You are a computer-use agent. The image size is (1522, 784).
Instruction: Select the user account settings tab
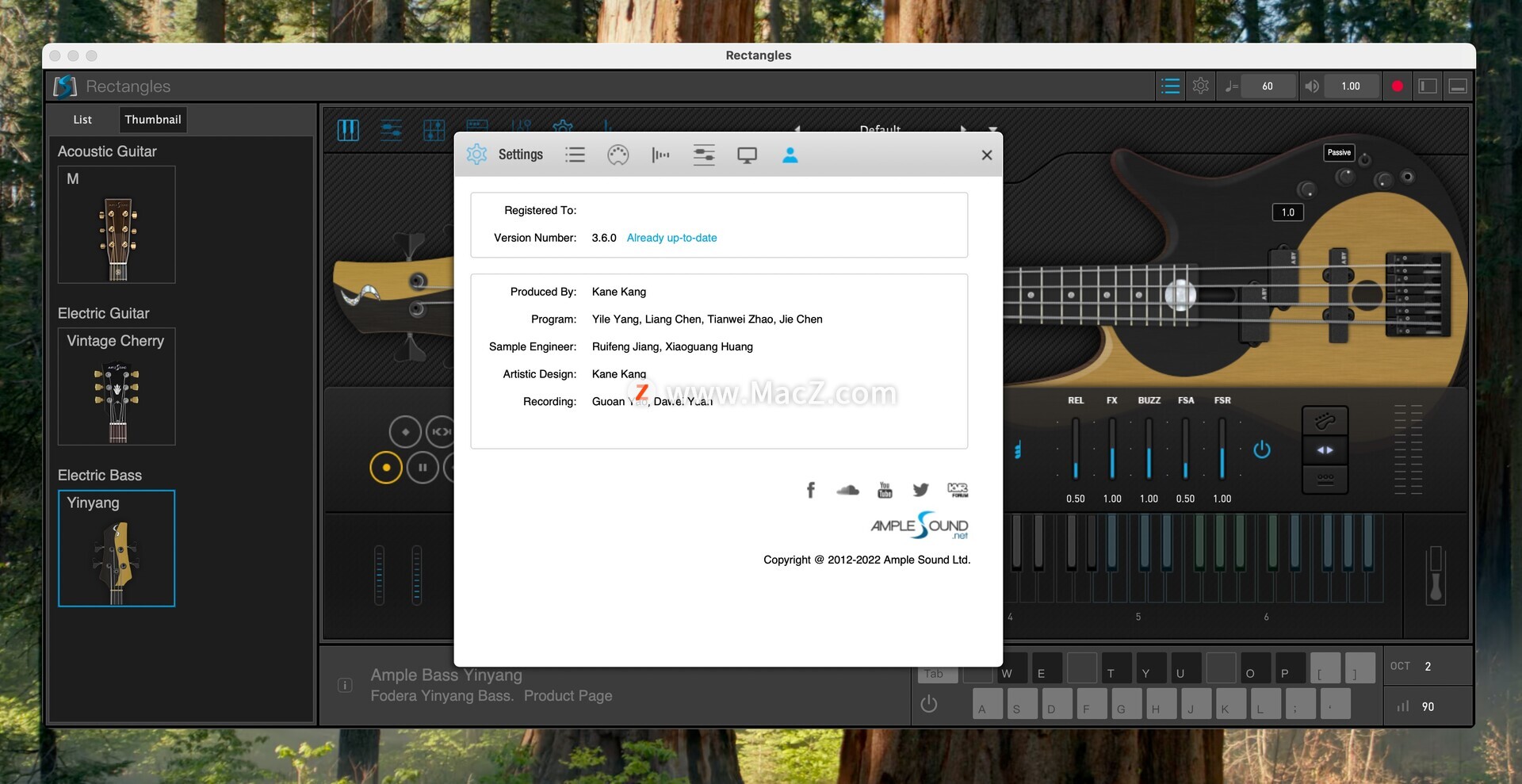790,155
